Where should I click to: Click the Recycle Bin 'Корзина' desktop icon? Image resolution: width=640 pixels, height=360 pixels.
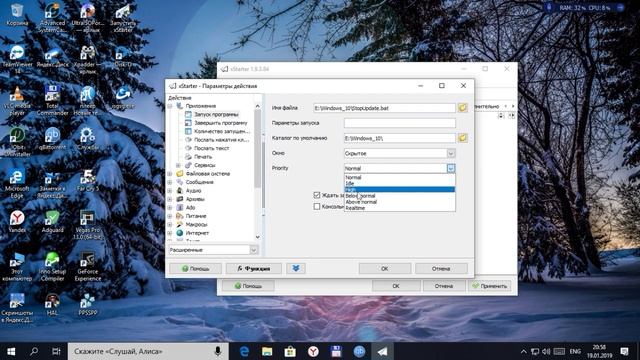tap(17, 15)
